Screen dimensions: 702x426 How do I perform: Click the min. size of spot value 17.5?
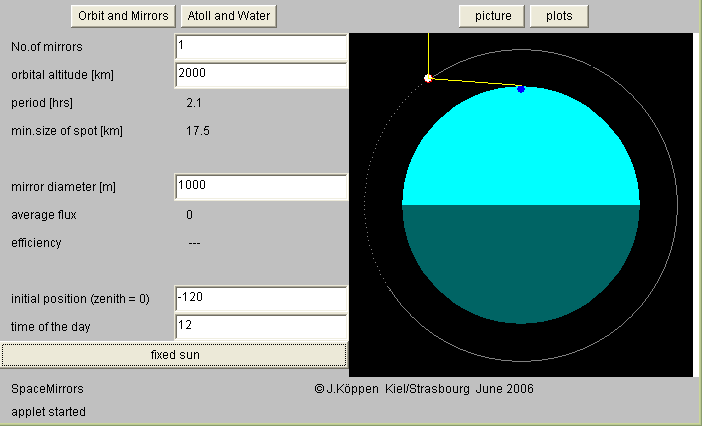tap(197, 131)
